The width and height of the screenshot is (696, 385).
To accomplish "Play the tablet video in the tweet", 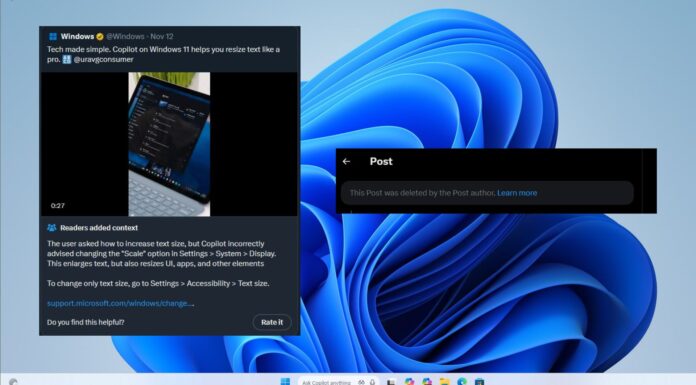I will [169, 144].
